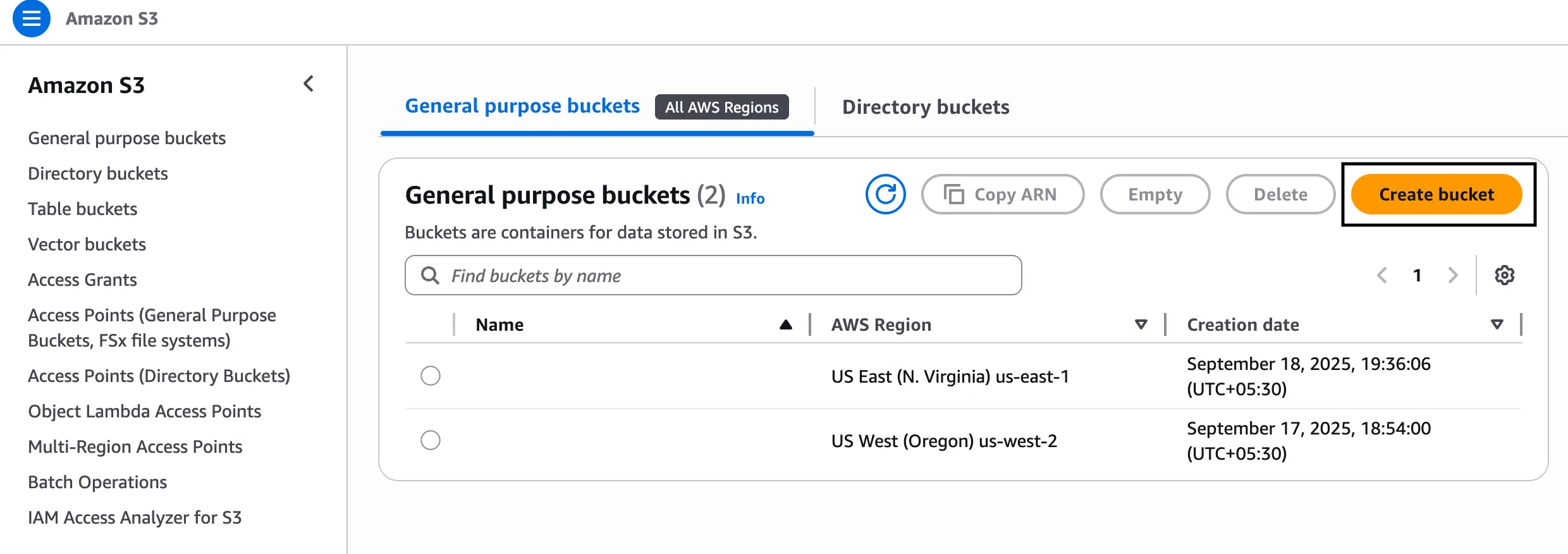This screenshot has width=1568, height=554.
Task: Select the us-west-2 bucket radio button
Action: 431,440
